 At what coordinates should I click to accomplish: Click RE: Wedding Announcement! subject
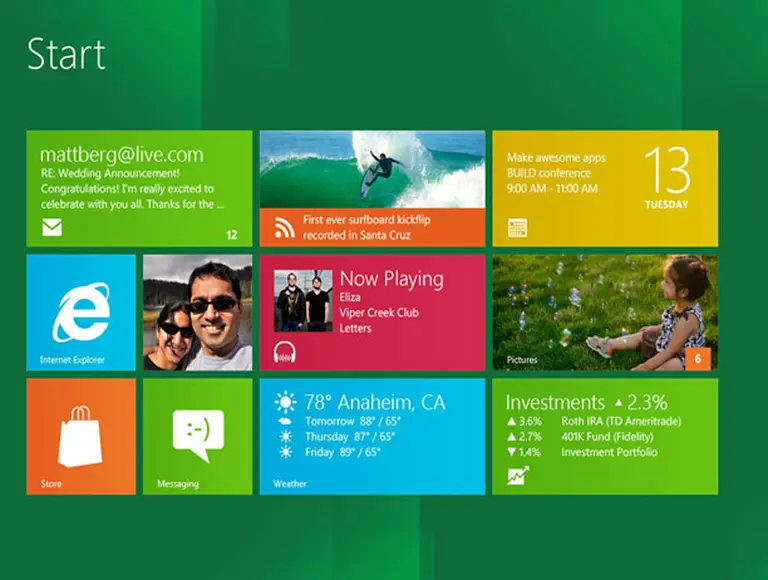tap(110, 173)
